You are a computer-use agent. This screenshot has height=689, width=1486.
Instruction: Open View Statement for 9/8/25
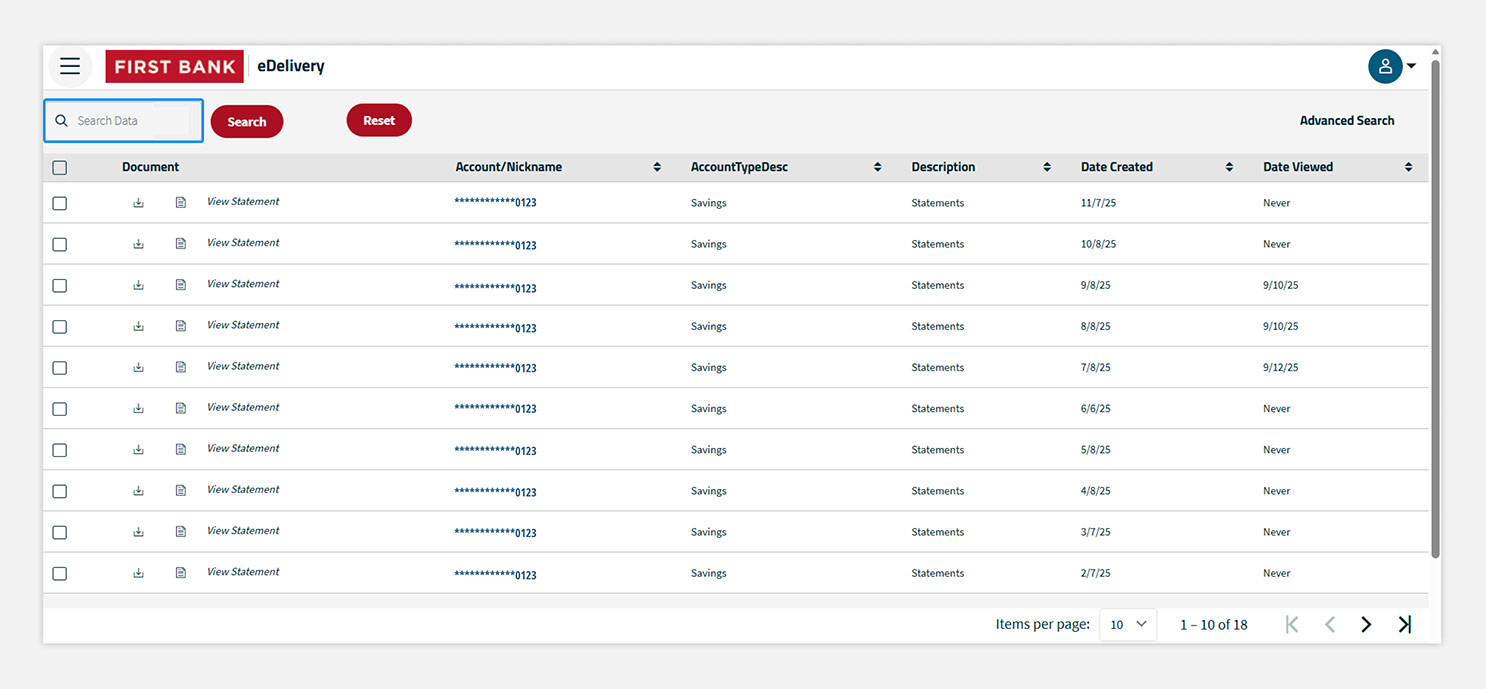[243, 284]
